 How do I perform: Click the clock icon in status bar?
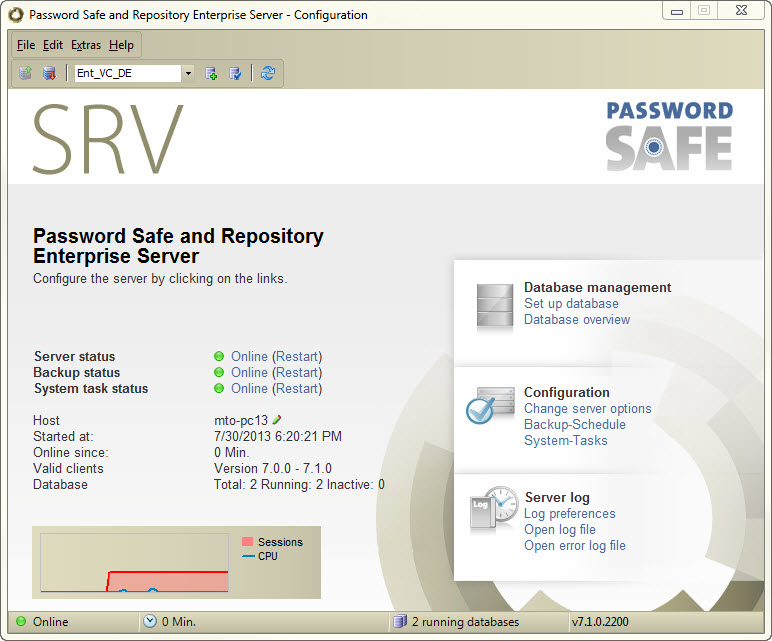(150, 621)
